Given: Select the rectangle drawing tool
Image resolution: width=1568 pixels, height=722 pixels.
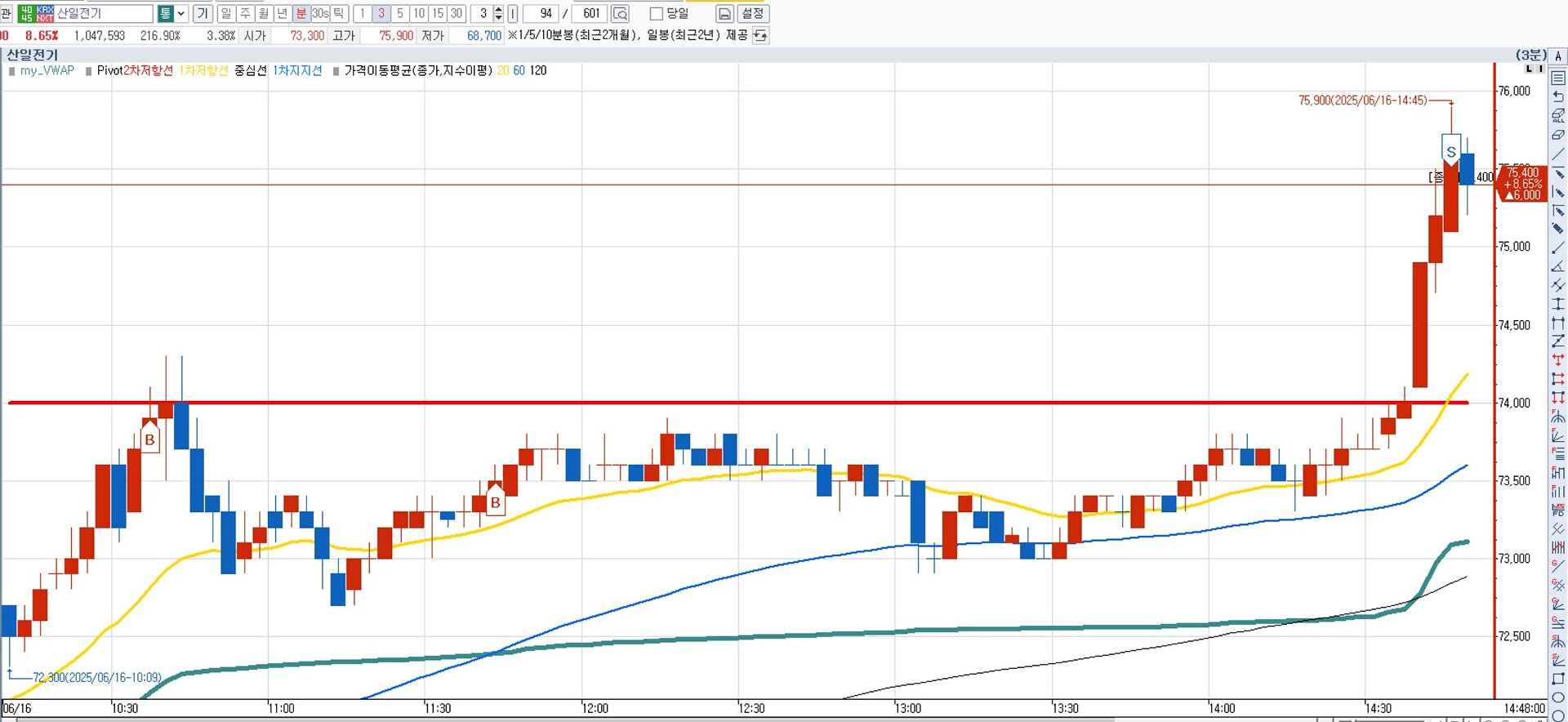Looking at the screenshot, I should [x=1558, y=679].
